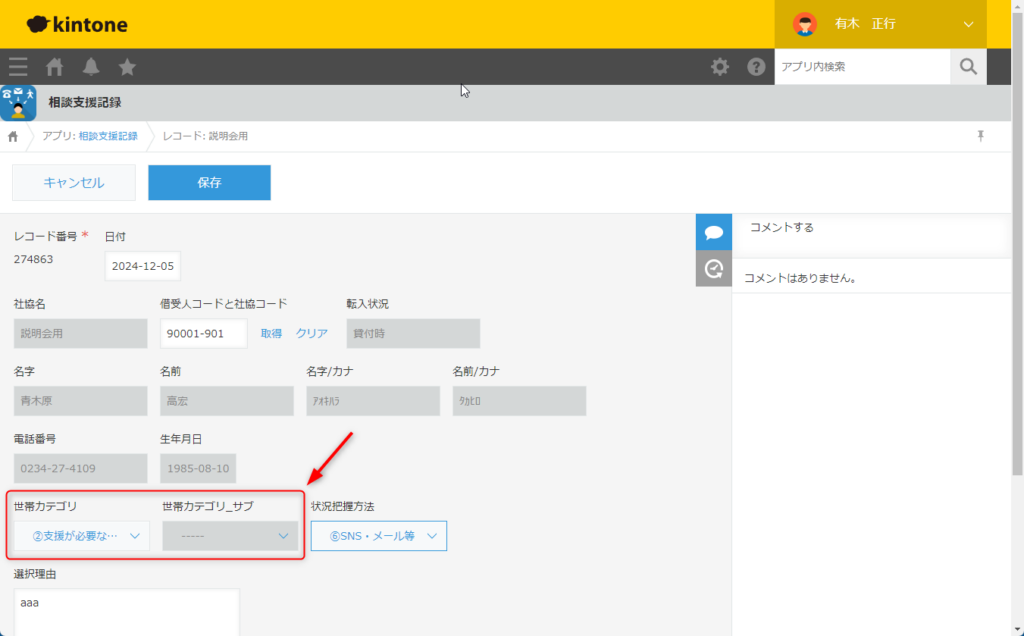
Task: Open the help question mark icon
Action: (x=756, y=67)
